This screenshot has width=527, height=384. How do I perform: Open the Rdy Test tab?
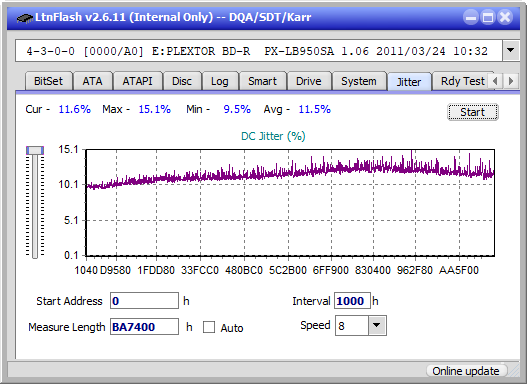click(x=462, y=81)
